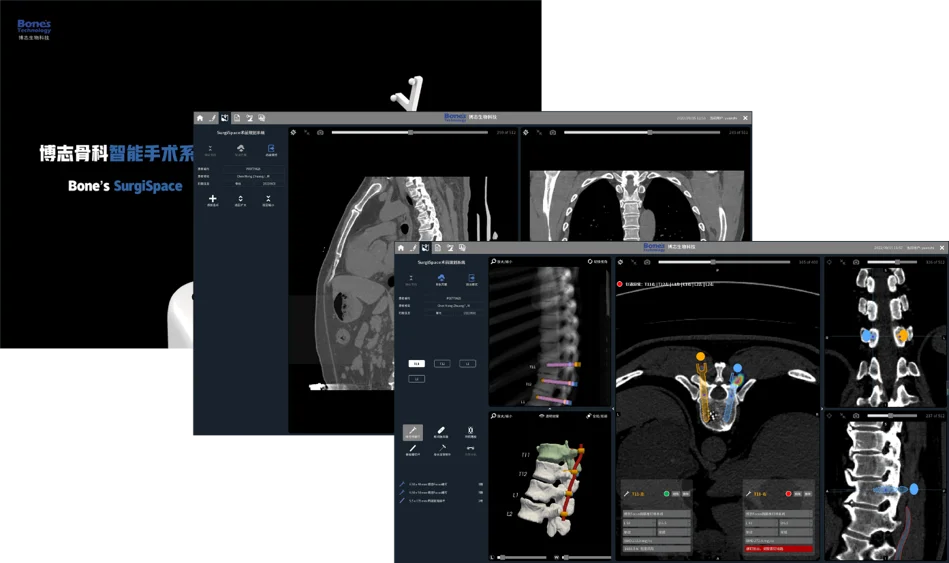949x563 pixels.
Task: Click the red warning bar in the right screw panel
Action: pos(778,549)
